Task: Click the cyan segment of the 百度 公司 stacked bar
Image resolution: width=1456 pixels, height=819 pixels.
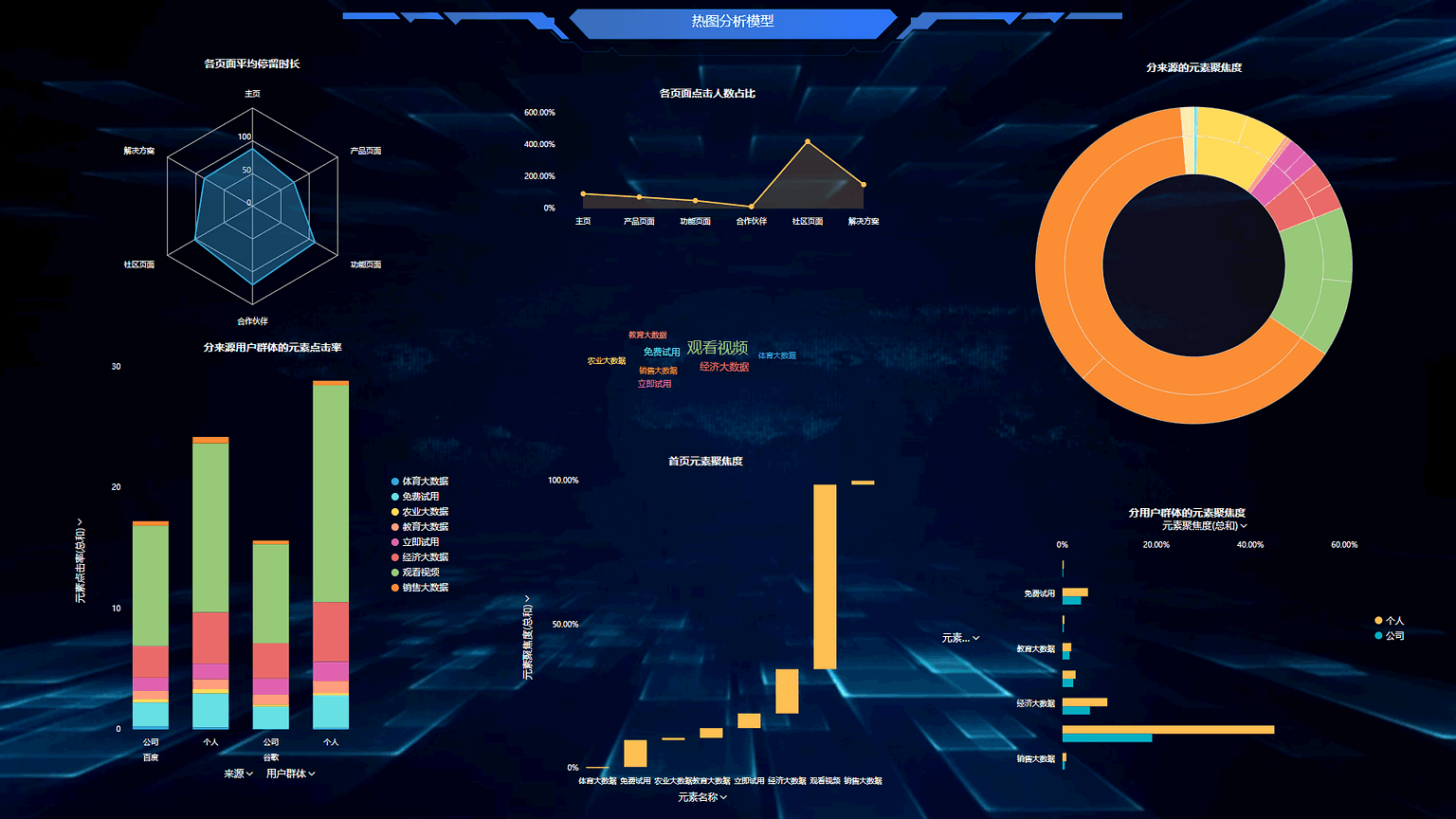Action: click(151, 714)
